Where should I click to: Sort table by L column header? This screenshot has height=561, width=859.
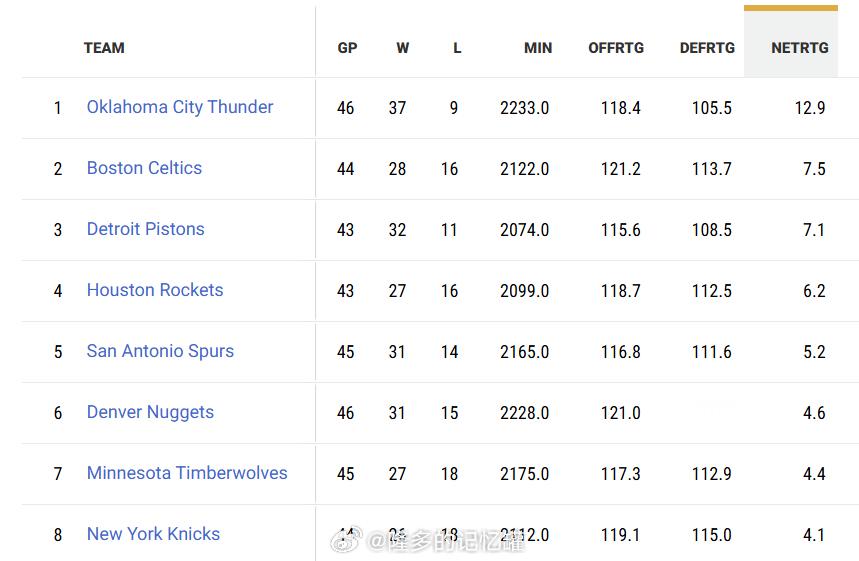tap(457, 47)
